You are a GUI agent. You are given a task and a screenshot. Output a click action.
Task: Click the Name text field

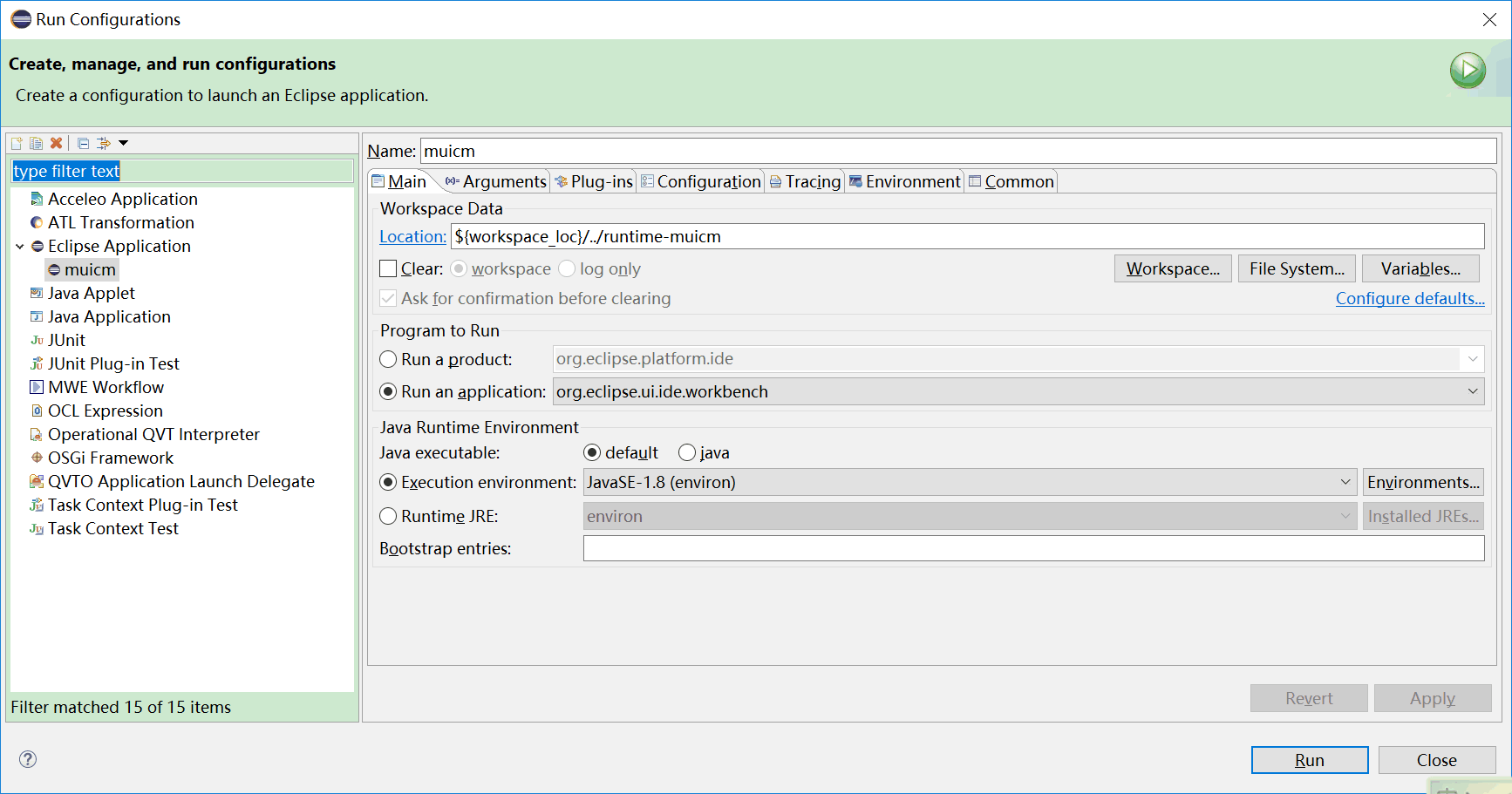[958, 151]
